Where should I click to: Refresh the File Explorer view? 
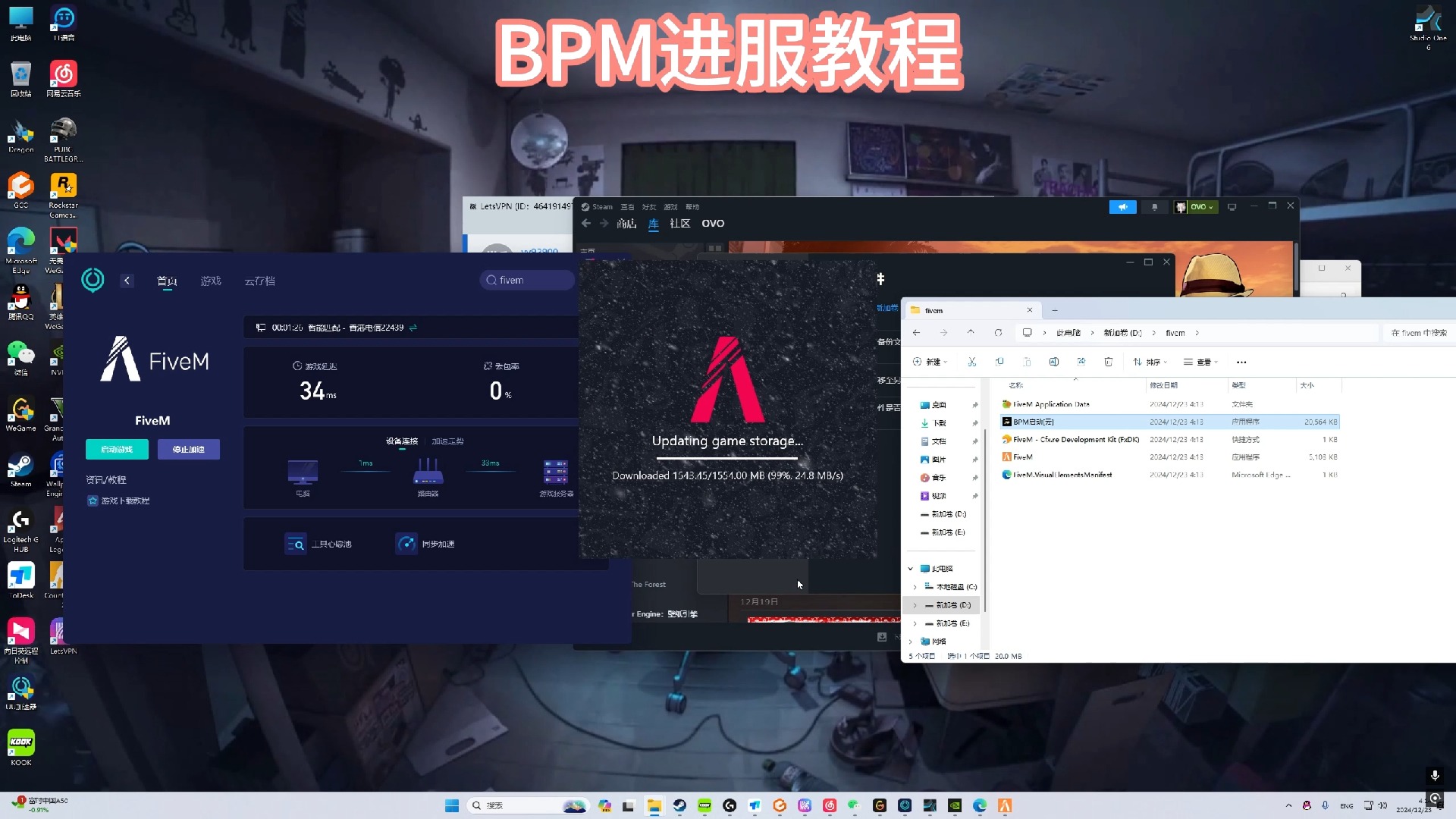coord(998,333)
